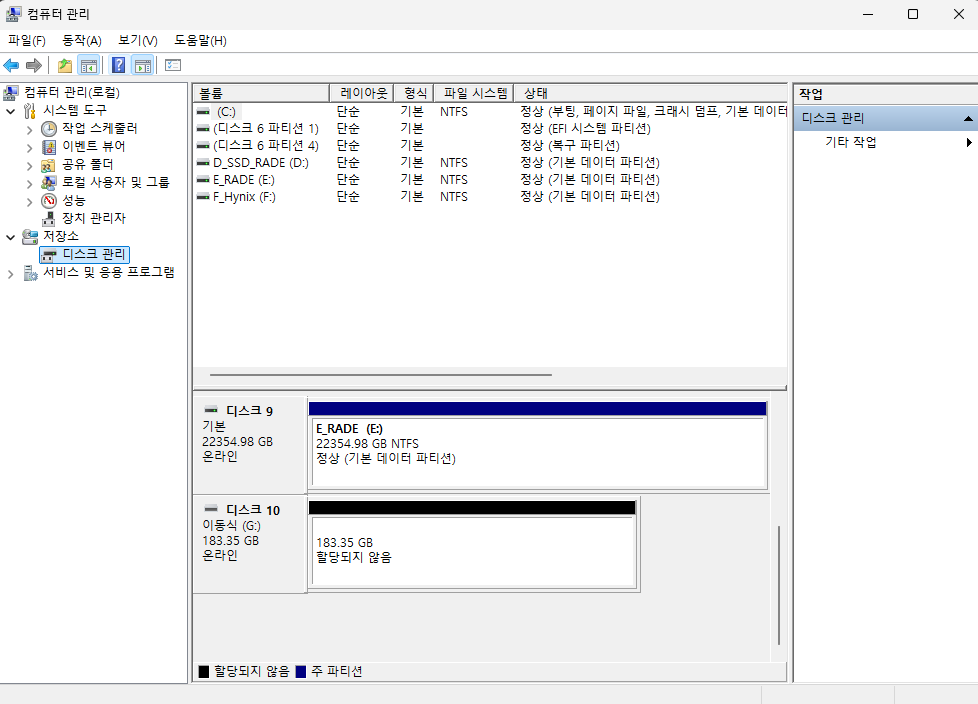Click the disk icon next to 디스크 10
Screen dimensions: 978x704
click(211, 509)
